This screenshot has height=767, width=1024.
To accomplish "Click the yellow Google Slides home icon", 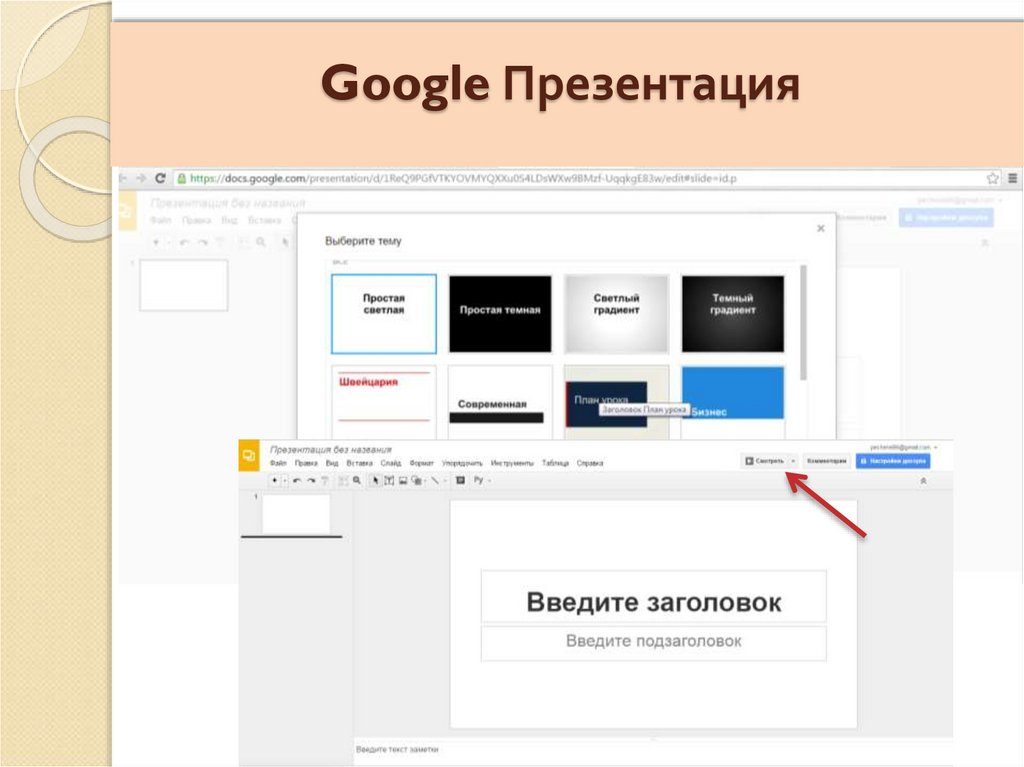I will point(249,455).
